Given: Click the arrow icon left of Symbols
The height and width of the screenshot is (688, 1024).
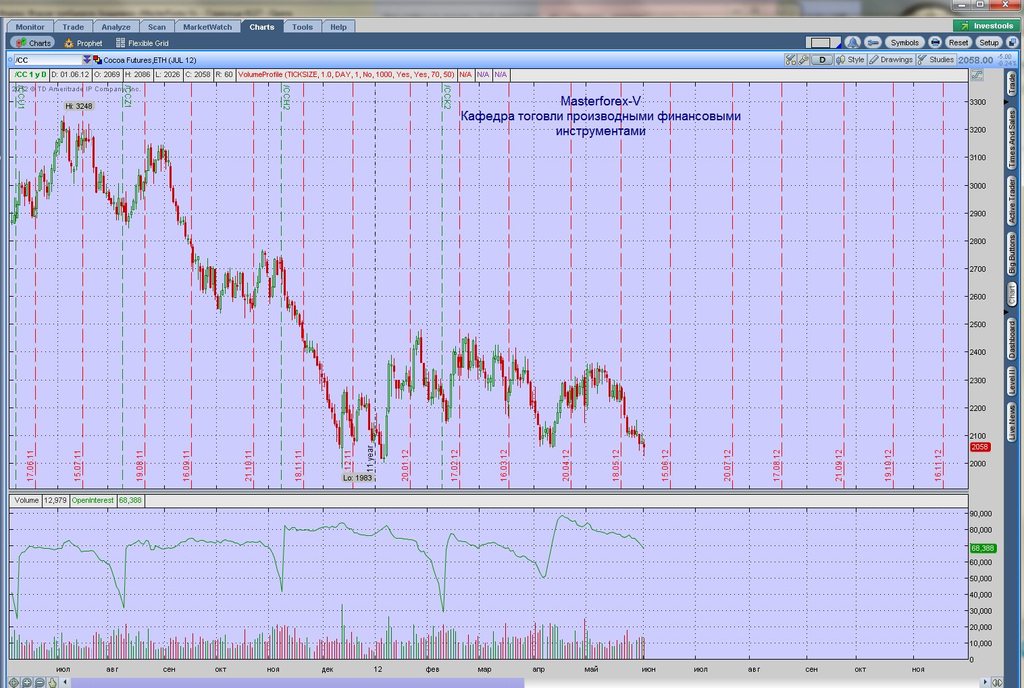Looking at the screenshot, I should click(x=872, y=42).
